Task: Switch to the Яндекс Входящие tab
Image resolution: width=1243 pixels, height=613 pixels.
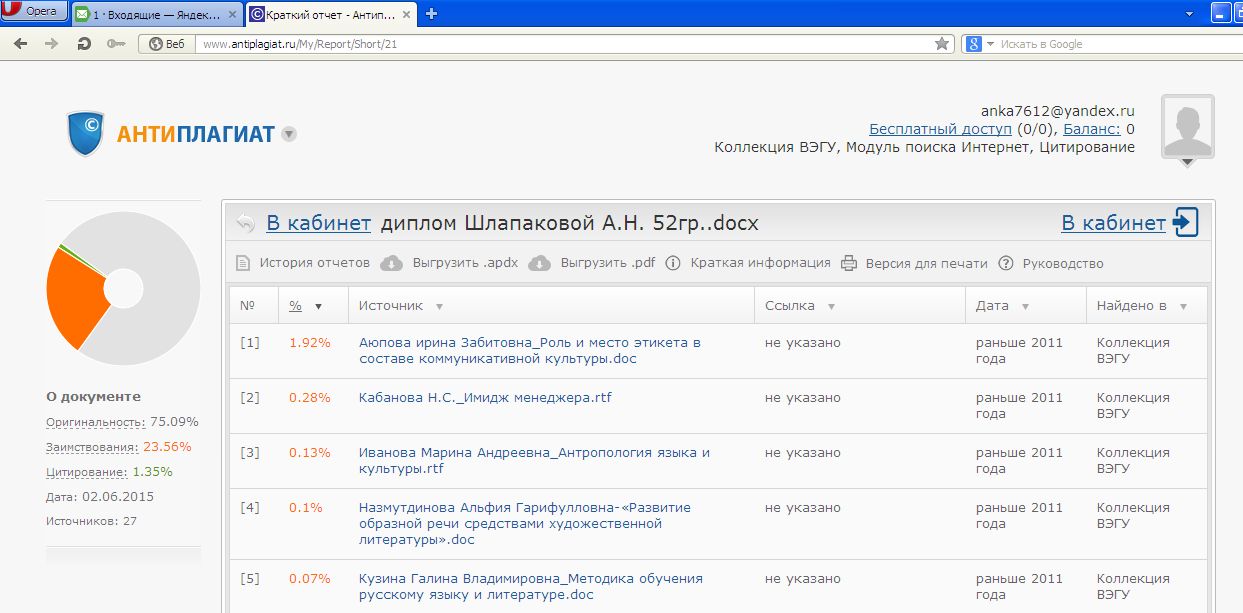Action: click(156, 14)
